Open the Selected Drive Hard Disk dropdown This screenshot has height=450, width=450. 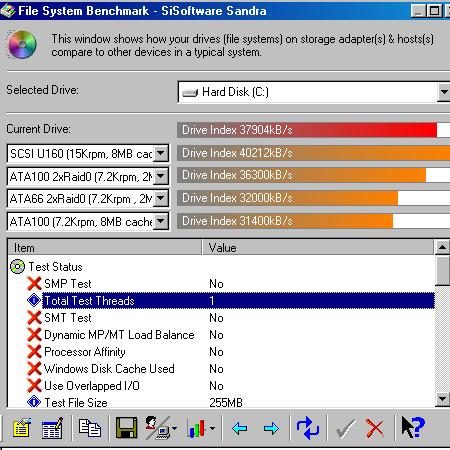point(444,92)
